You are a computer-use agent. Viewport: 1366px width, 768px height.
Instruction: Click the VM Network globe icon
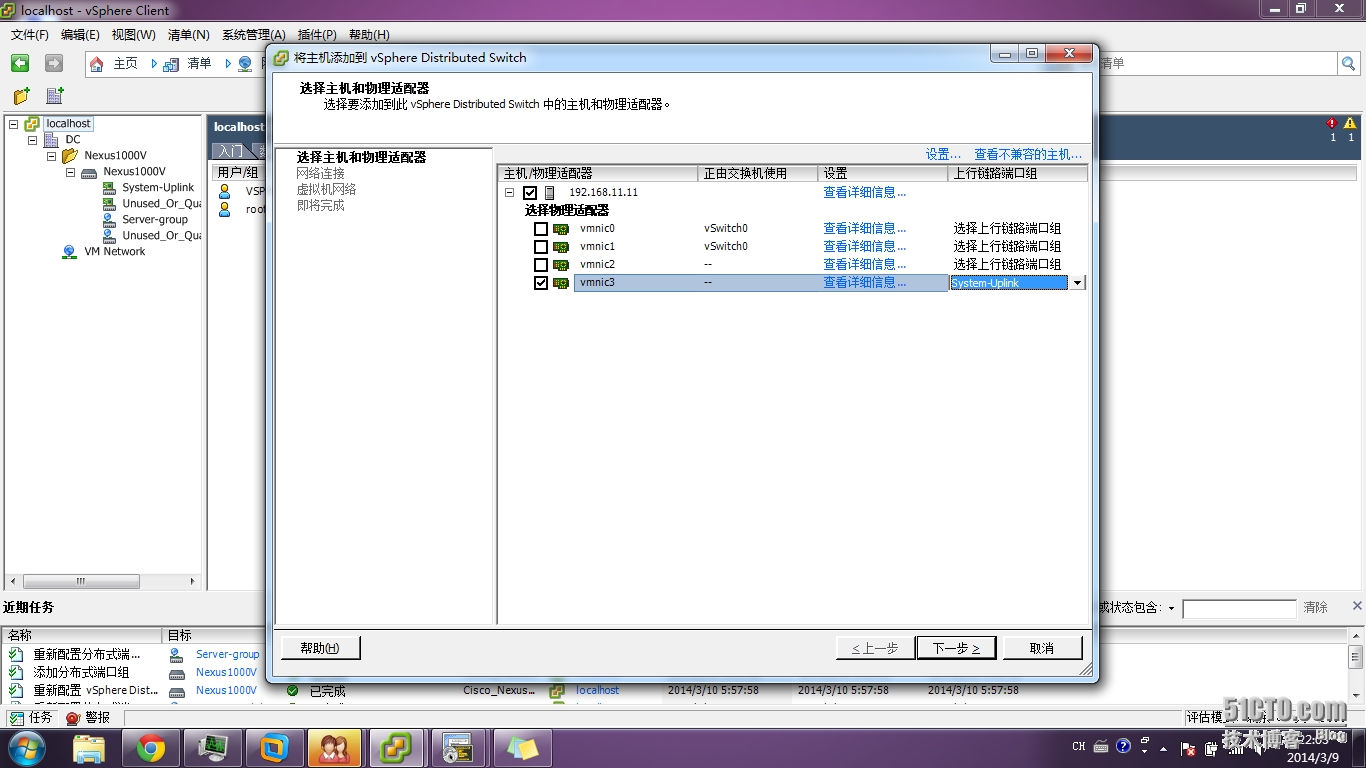(x=69, y=252)
